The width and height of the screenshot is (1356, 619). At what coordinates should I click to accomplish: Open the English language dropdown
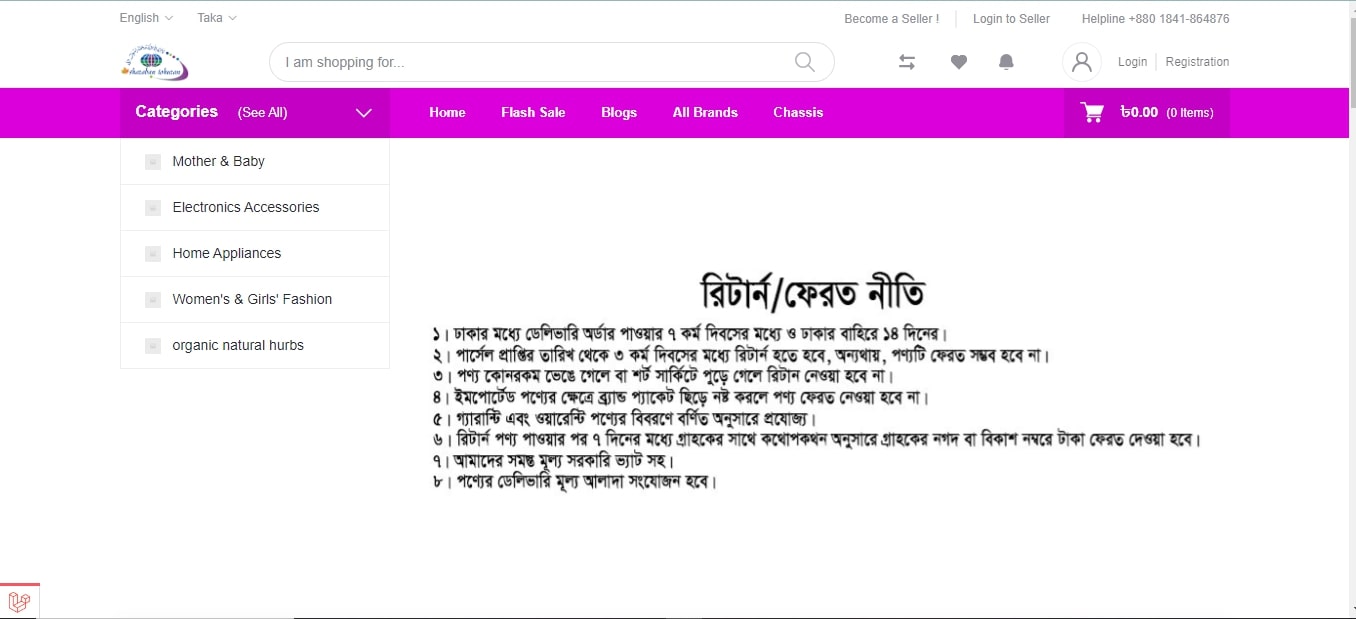[146, 18]
